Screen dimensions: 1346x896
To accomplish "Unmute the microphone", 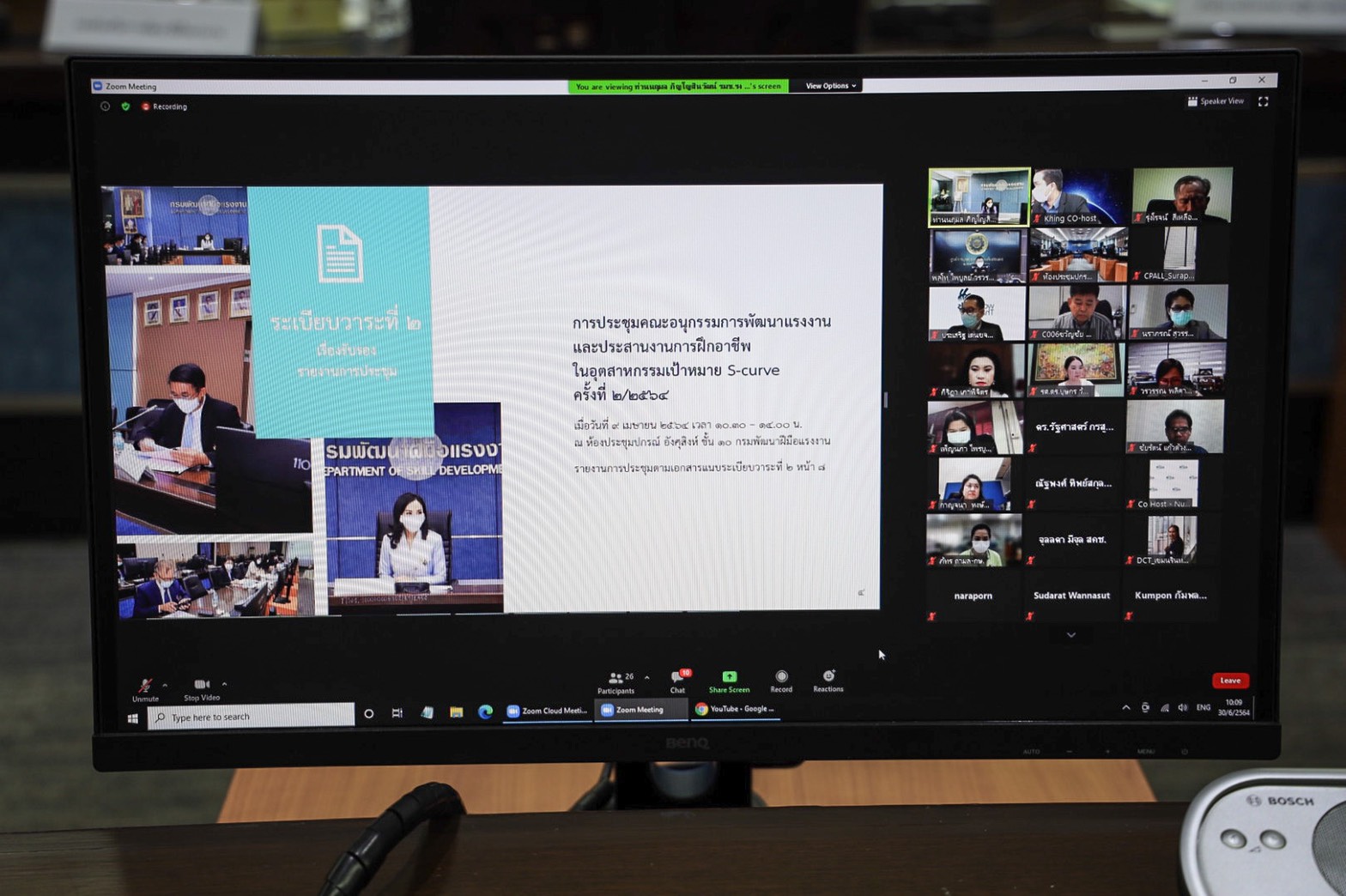I will (x=145, y=687).
